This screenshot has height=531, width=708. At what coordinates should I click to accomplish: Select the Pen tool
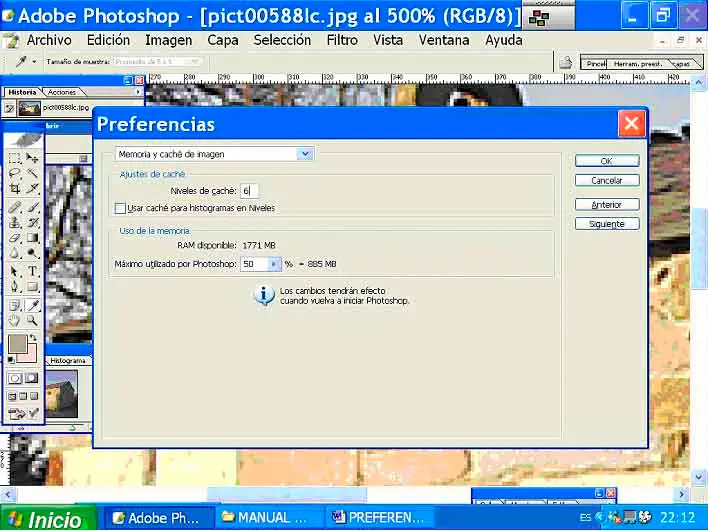pyautogui.click(x=14, y=287)
